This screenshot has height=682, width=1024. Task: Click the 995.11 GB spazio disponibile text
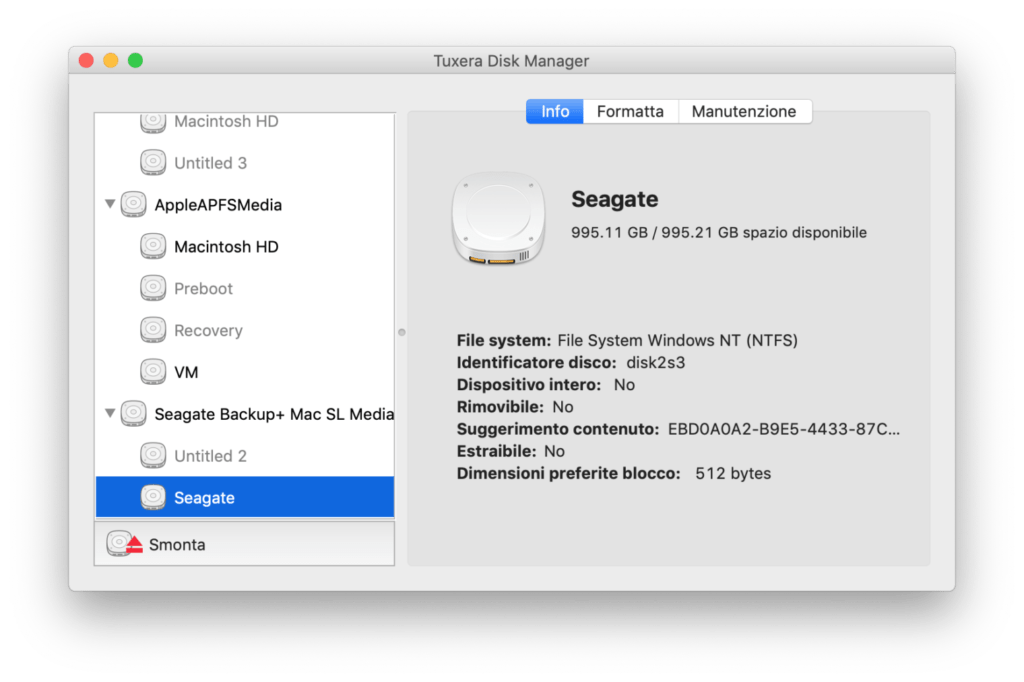[x=719, y=233]
